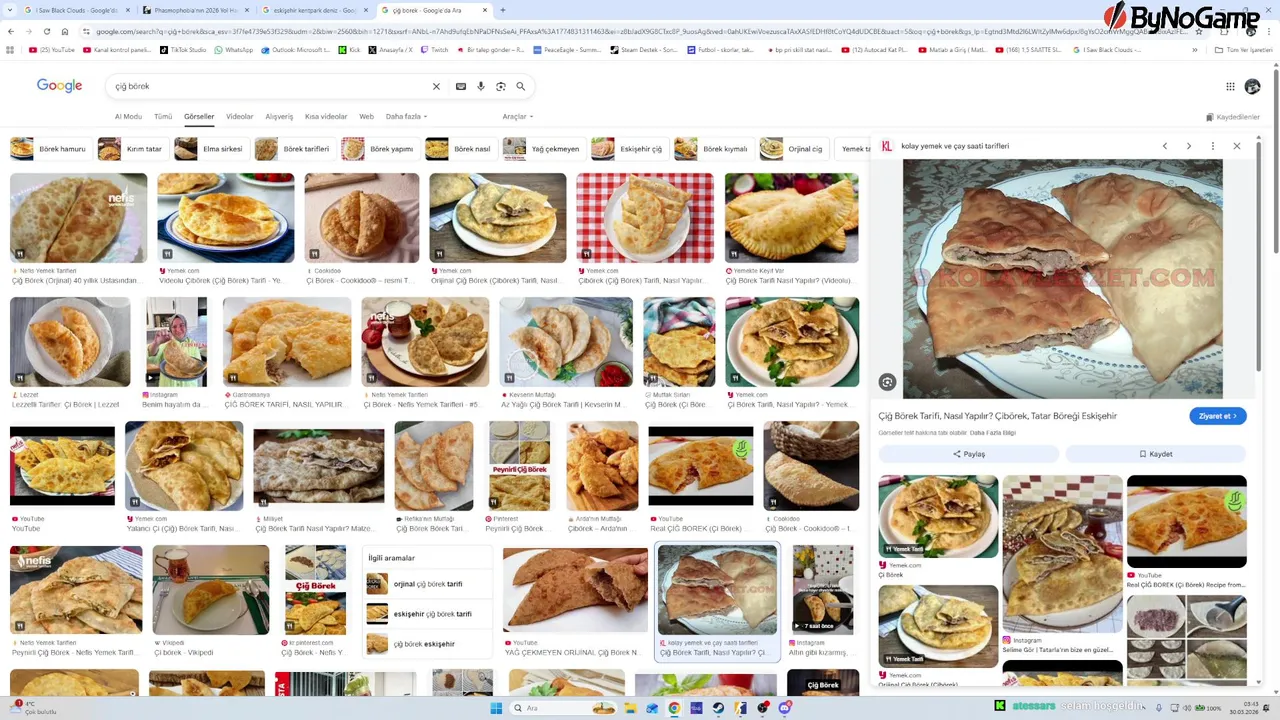The height and width of the screenshot is (720, 1280).
Task: Open the Alışveriş tab
Action: (279, 117)
